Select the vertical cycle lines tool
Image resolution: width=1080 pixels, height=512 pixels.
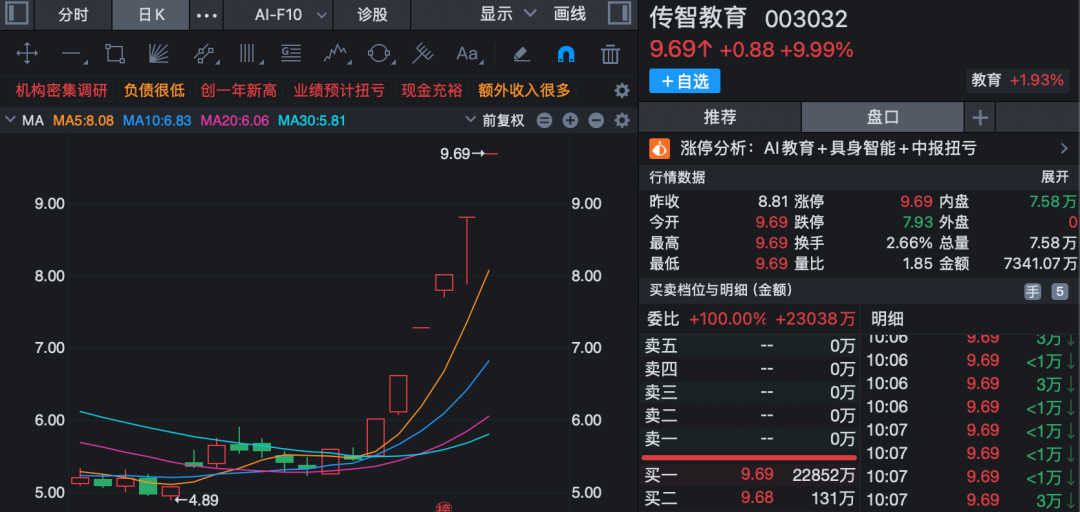[x=247, y=54]
